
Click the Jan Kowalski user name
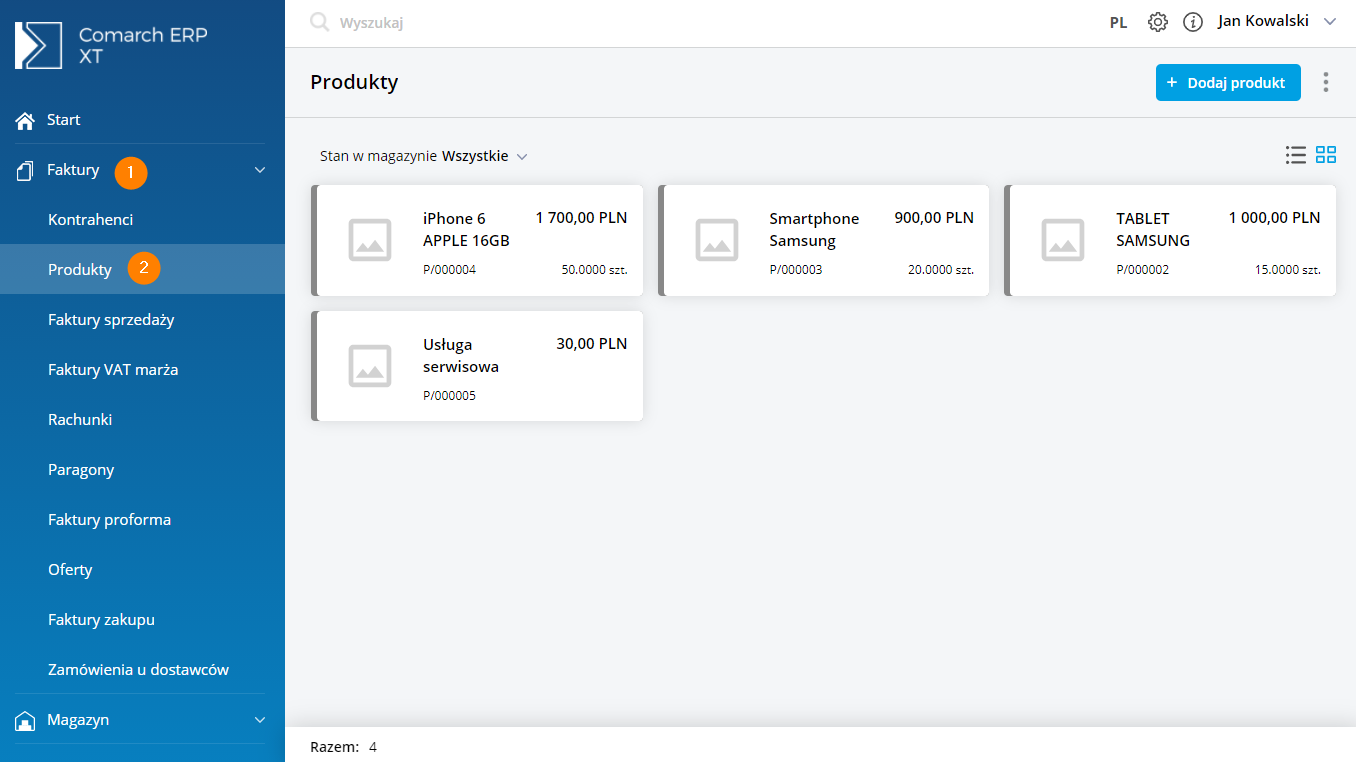point(1263,21)
